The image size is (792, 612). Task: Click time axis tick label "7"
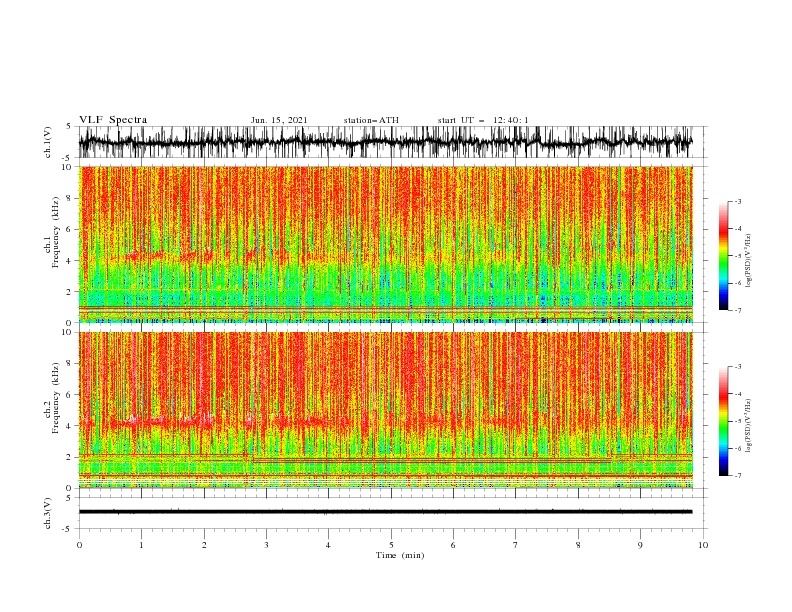(x=516, y=545)
